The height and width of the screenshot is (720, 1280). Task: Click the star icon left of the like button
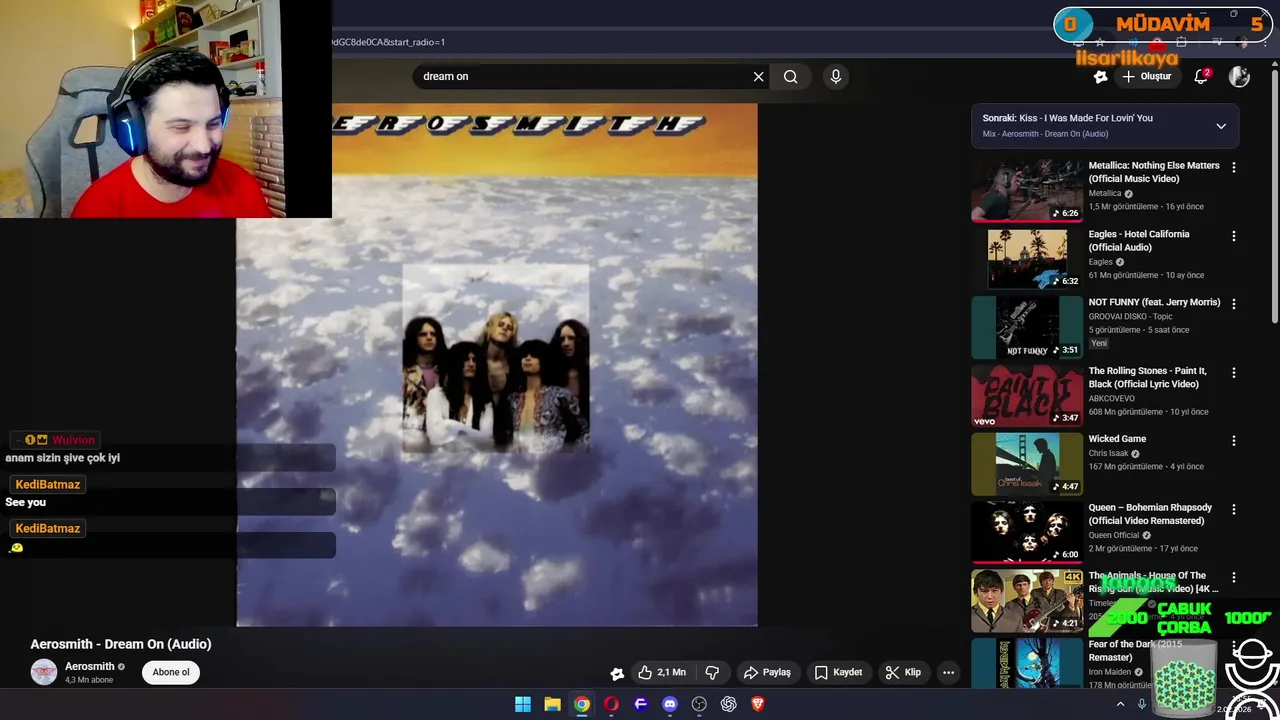click(x=617, y=673)
